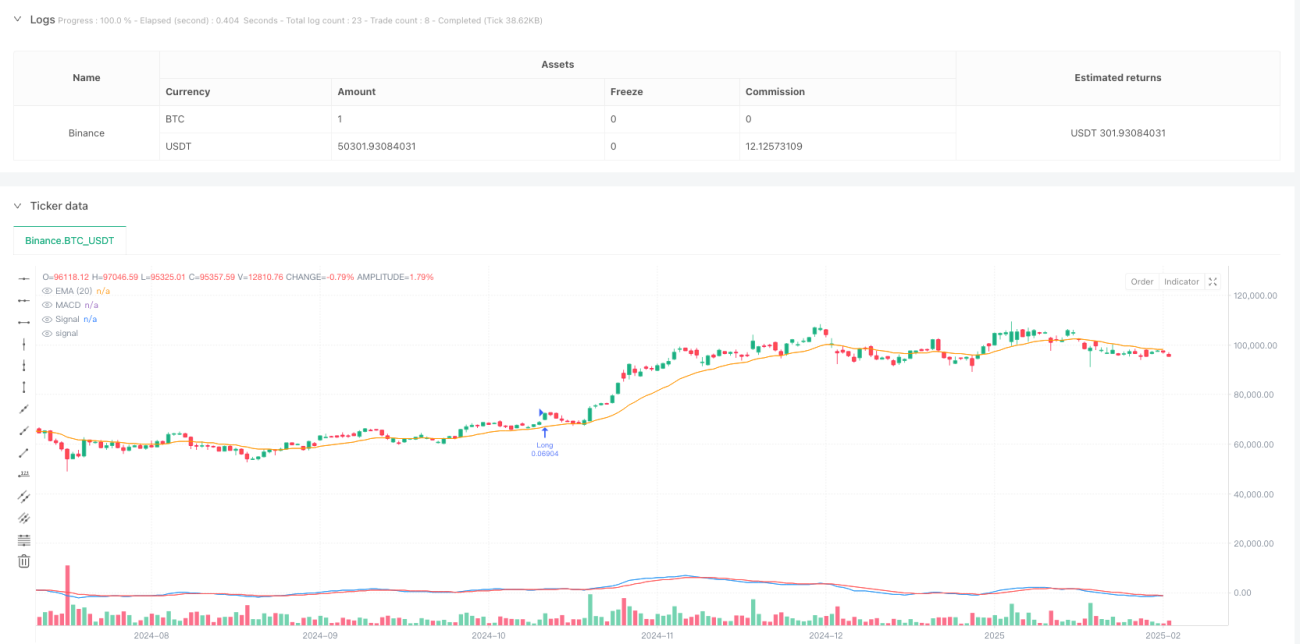Open the Binance.BTC_USDT tab
Viewport: 1300px width, 644px height.
[x=70, y=241]
